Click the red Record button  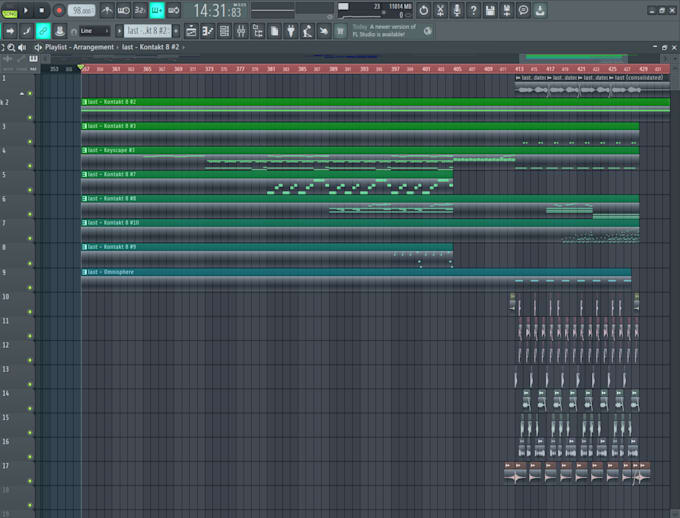pyautogui.click(x=59, y=10)
